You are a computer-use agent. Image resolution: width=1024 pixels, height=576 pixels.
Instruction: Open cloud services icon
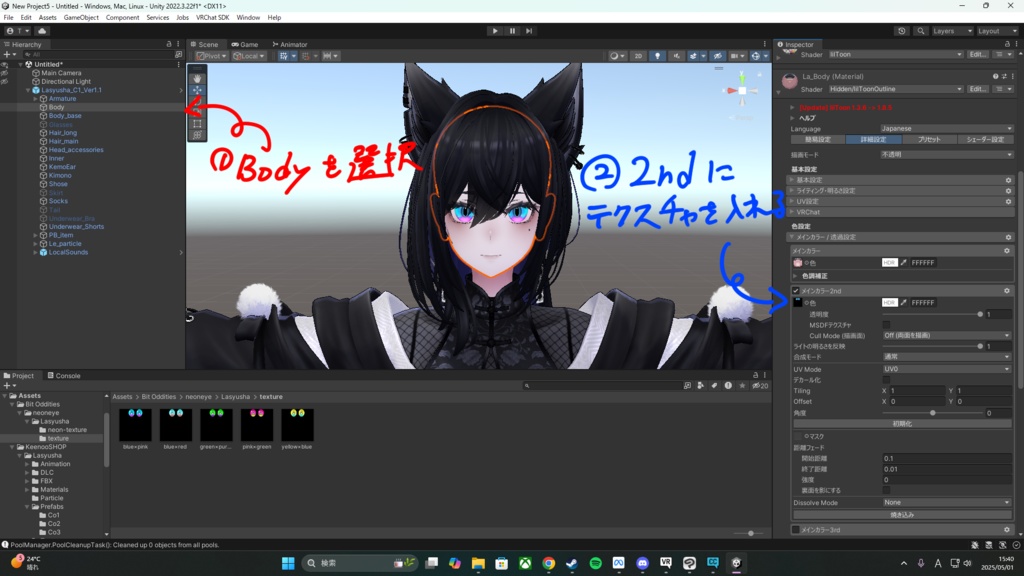tap(42, 31)
